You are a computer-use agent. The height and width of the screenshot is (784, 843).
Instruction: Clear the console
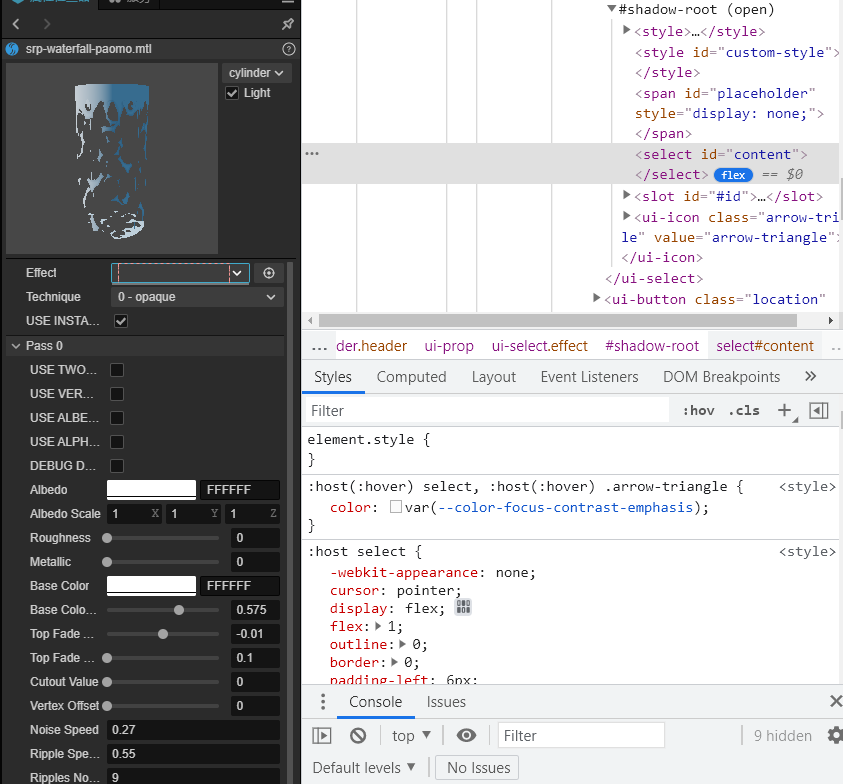coord(358,736)
